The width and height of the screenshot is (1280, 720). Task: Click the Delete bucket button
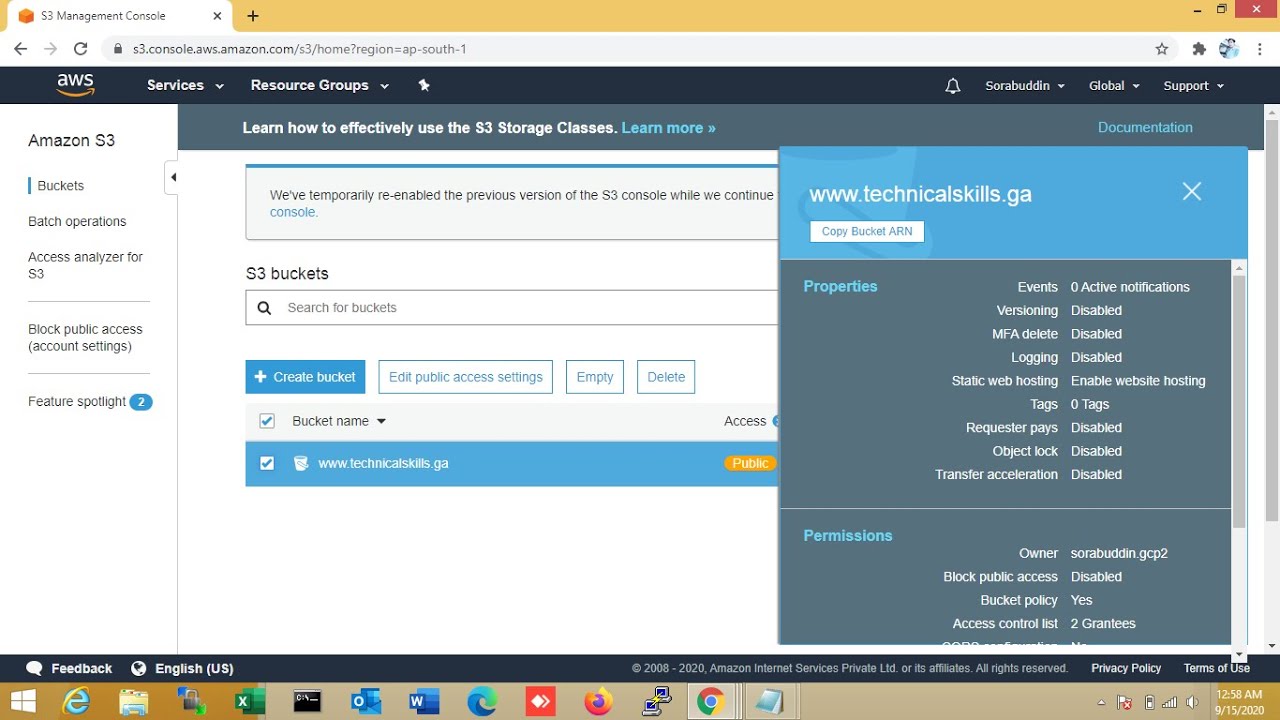click(x=666, y=377)
